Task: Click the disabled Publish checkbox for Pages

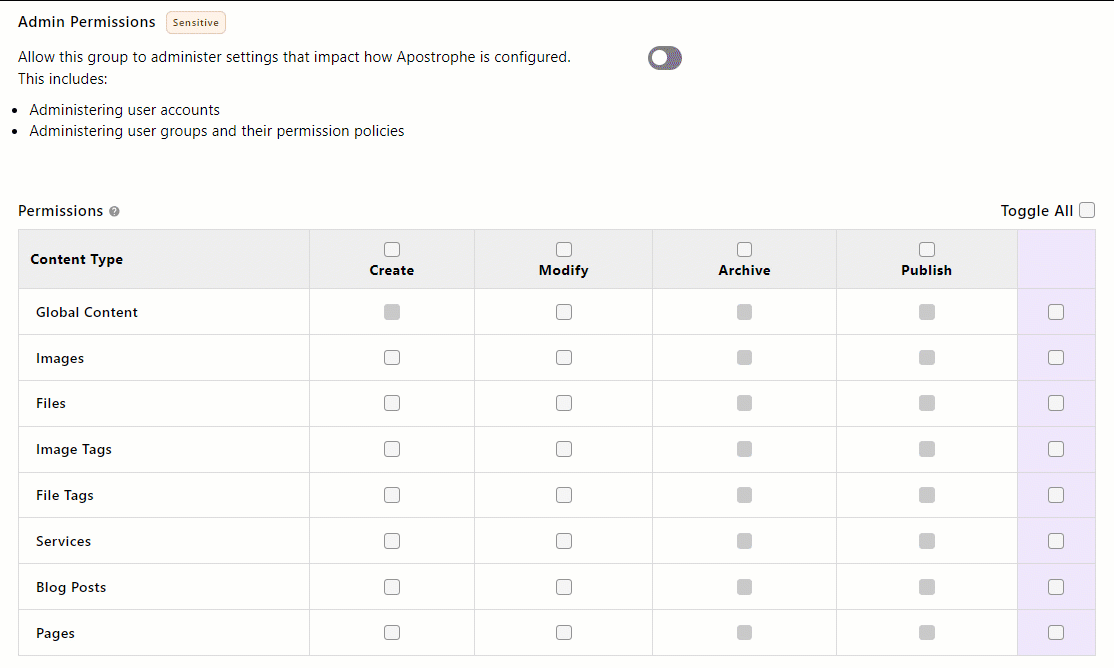Action: coord(926,632)
